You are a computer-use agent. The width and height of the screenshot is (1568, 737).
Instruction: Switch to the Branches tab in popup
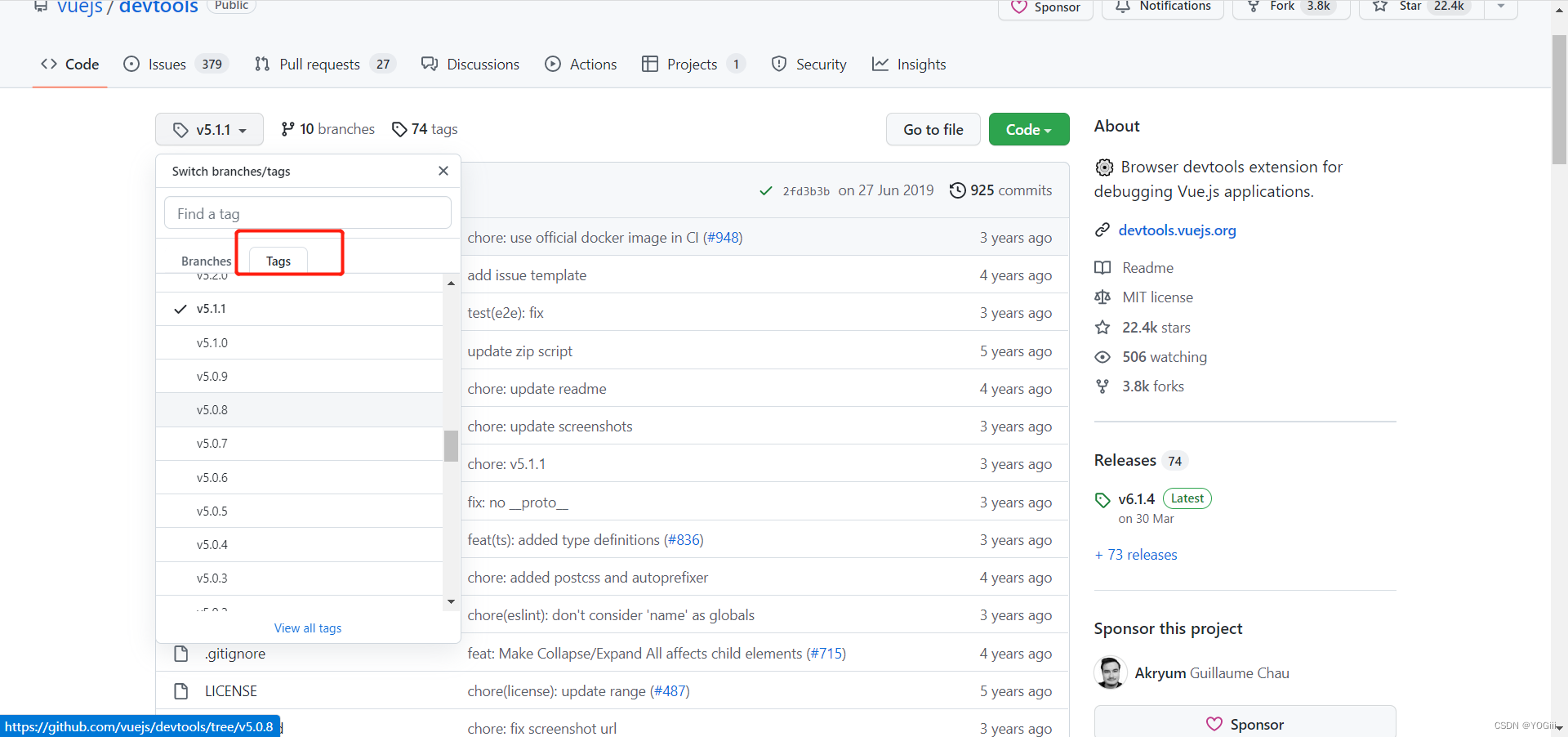coord(206,261)
